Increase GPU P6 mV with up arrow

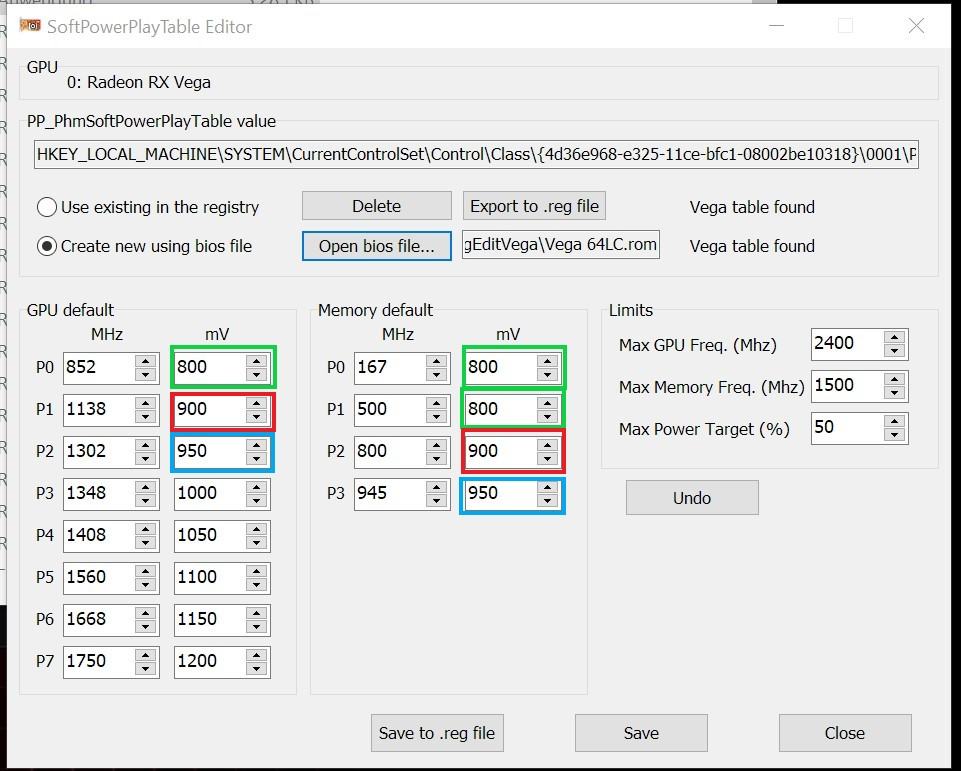tap(257, 612)
